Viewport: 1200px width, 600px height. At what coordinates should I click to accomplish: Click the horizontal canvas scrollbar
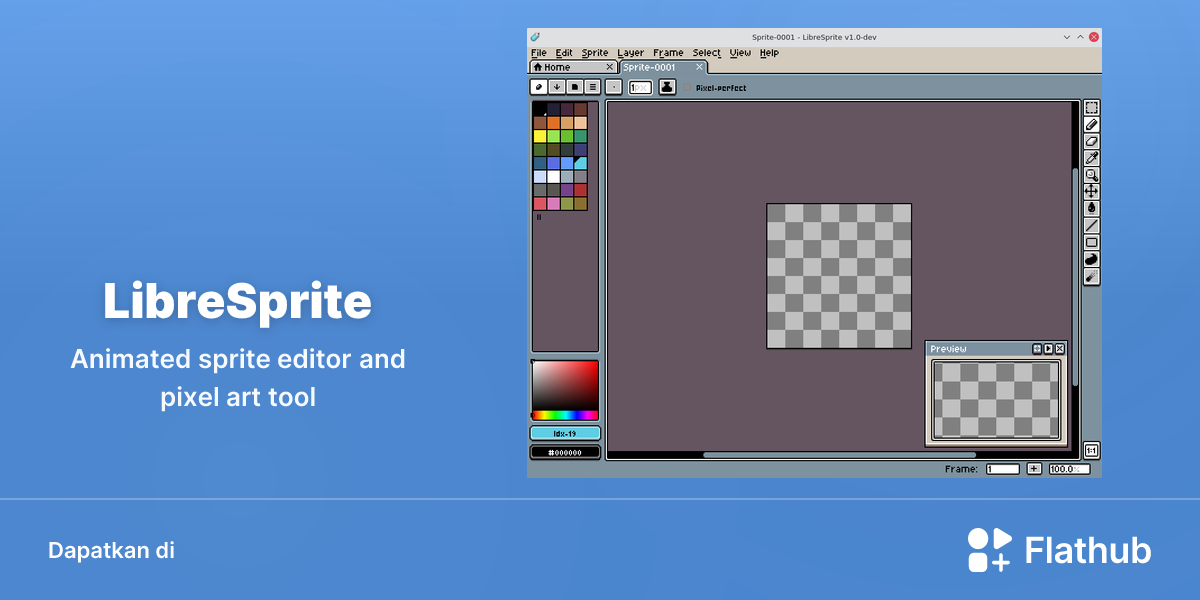click(840, 455)
